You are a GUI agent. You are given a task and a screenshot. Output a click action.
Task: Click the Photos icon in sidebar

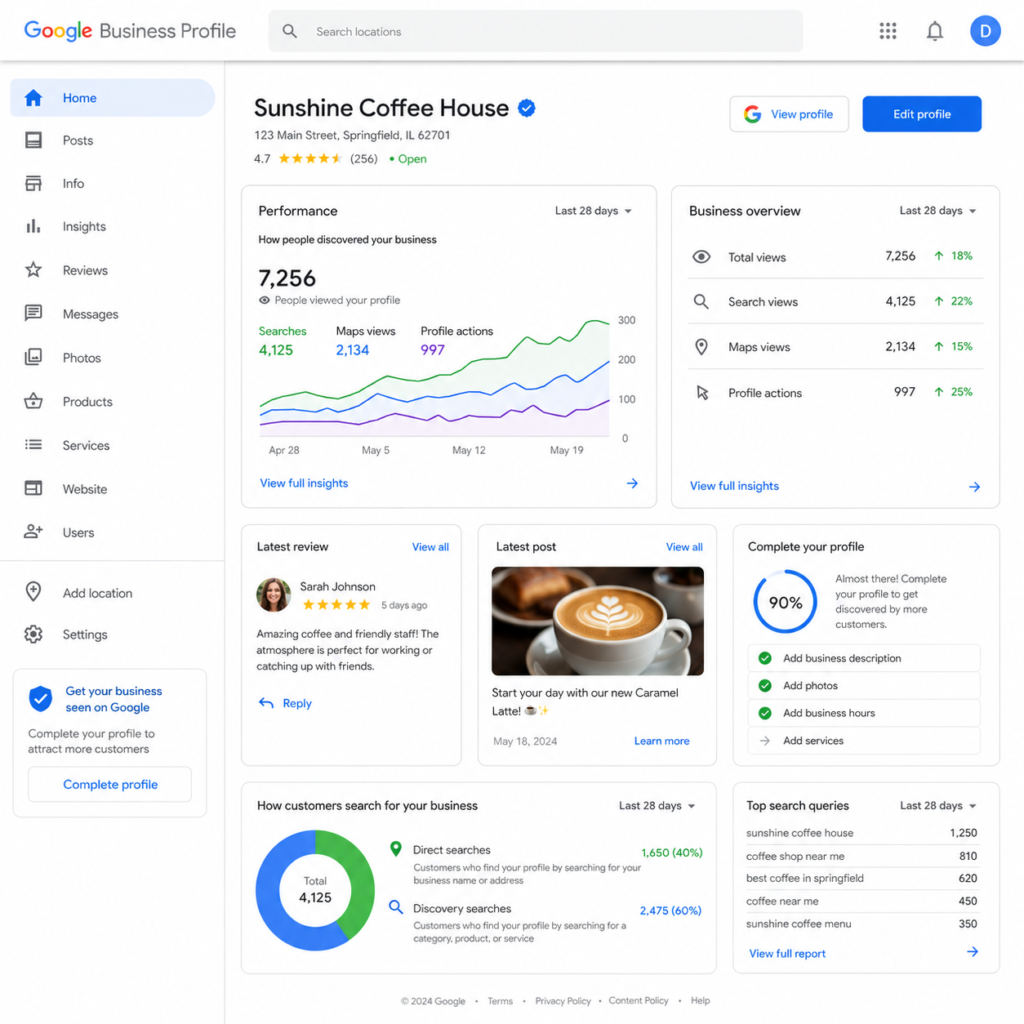pyautogui.click(x=33, y=357)
